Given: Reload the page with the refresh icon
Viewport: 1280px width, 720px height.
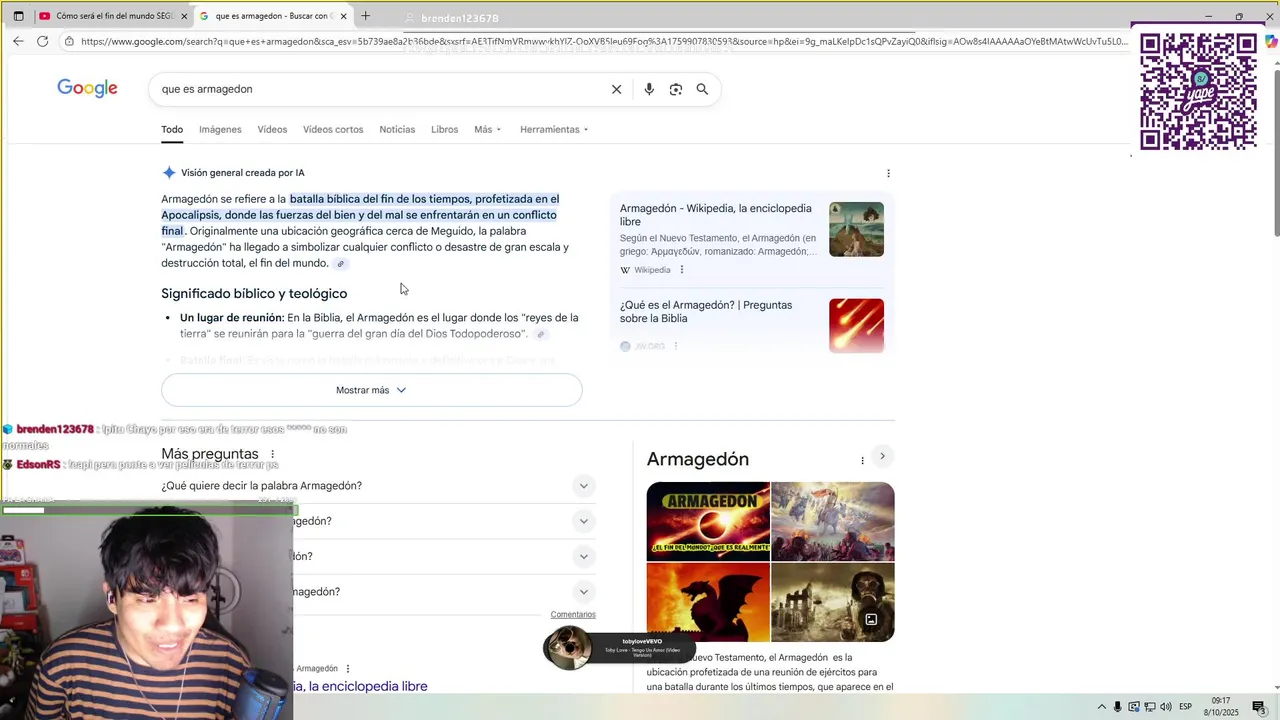Looking at the screenshot, I should 42,41.
